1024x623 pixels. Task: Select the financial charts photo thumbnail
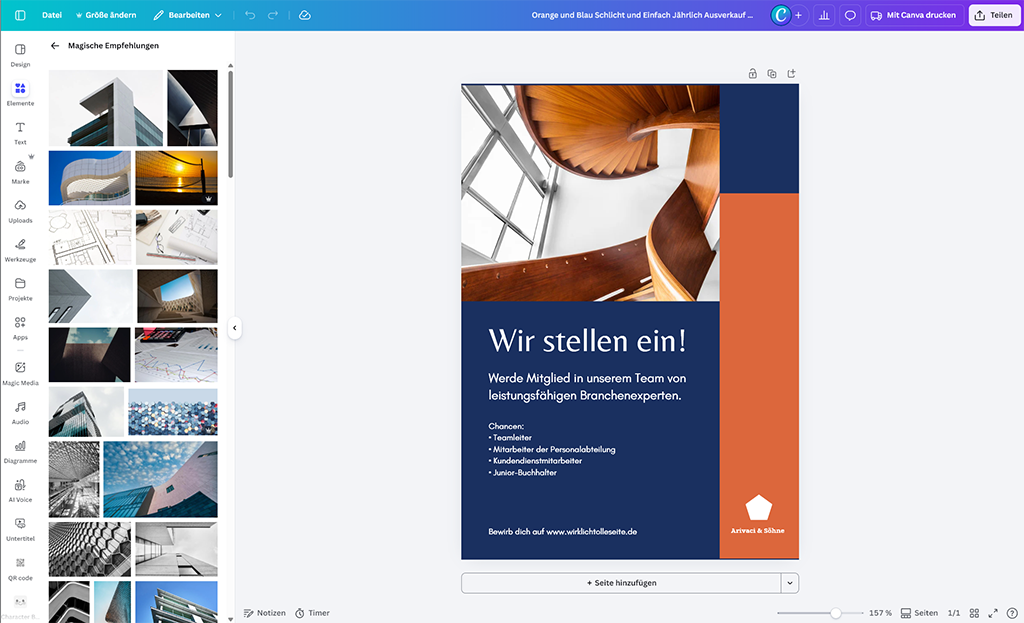176,355
